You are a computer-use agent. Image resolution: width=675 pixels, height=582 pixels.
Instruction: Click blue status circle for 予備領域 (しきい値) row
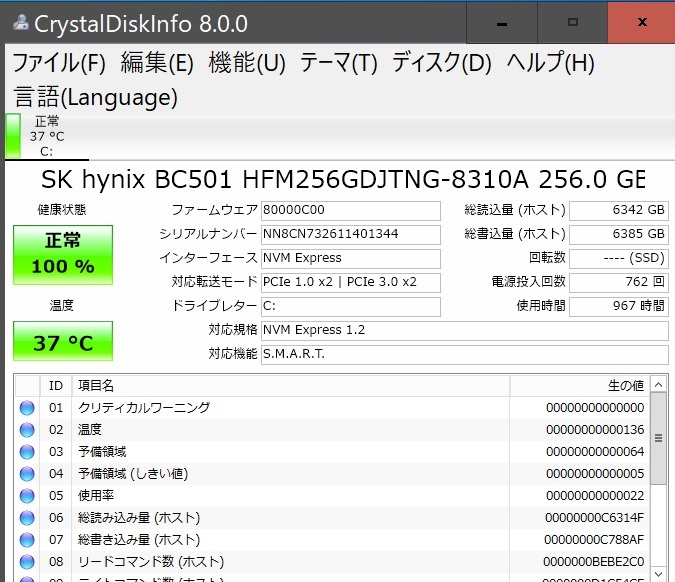(x=27, y=474)
